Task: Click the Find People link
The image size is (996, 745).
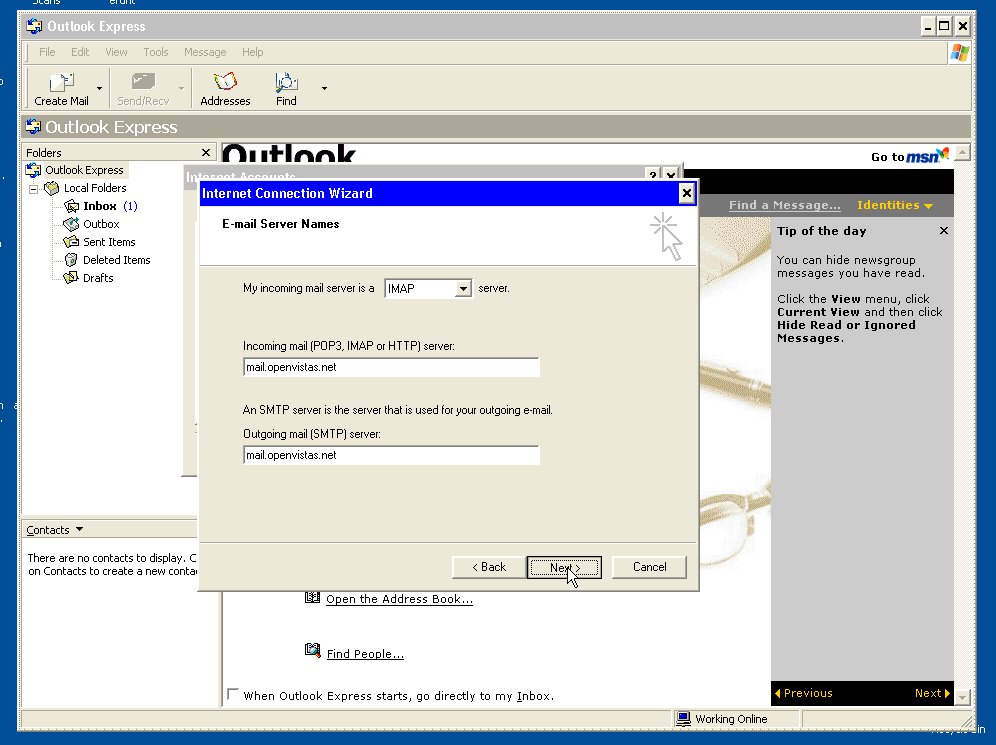Action: [x=365, y=654]
